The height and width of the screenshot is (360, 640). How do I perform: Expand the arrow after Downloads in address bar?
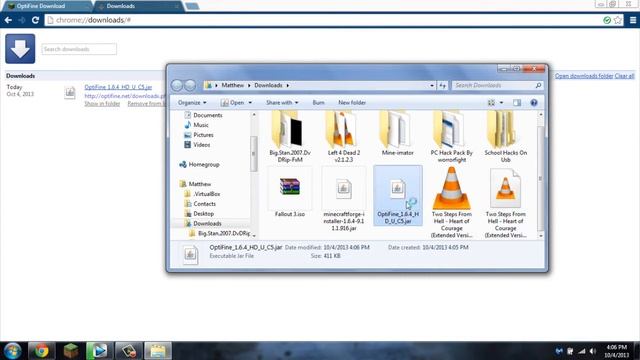(x=288, y=85)
